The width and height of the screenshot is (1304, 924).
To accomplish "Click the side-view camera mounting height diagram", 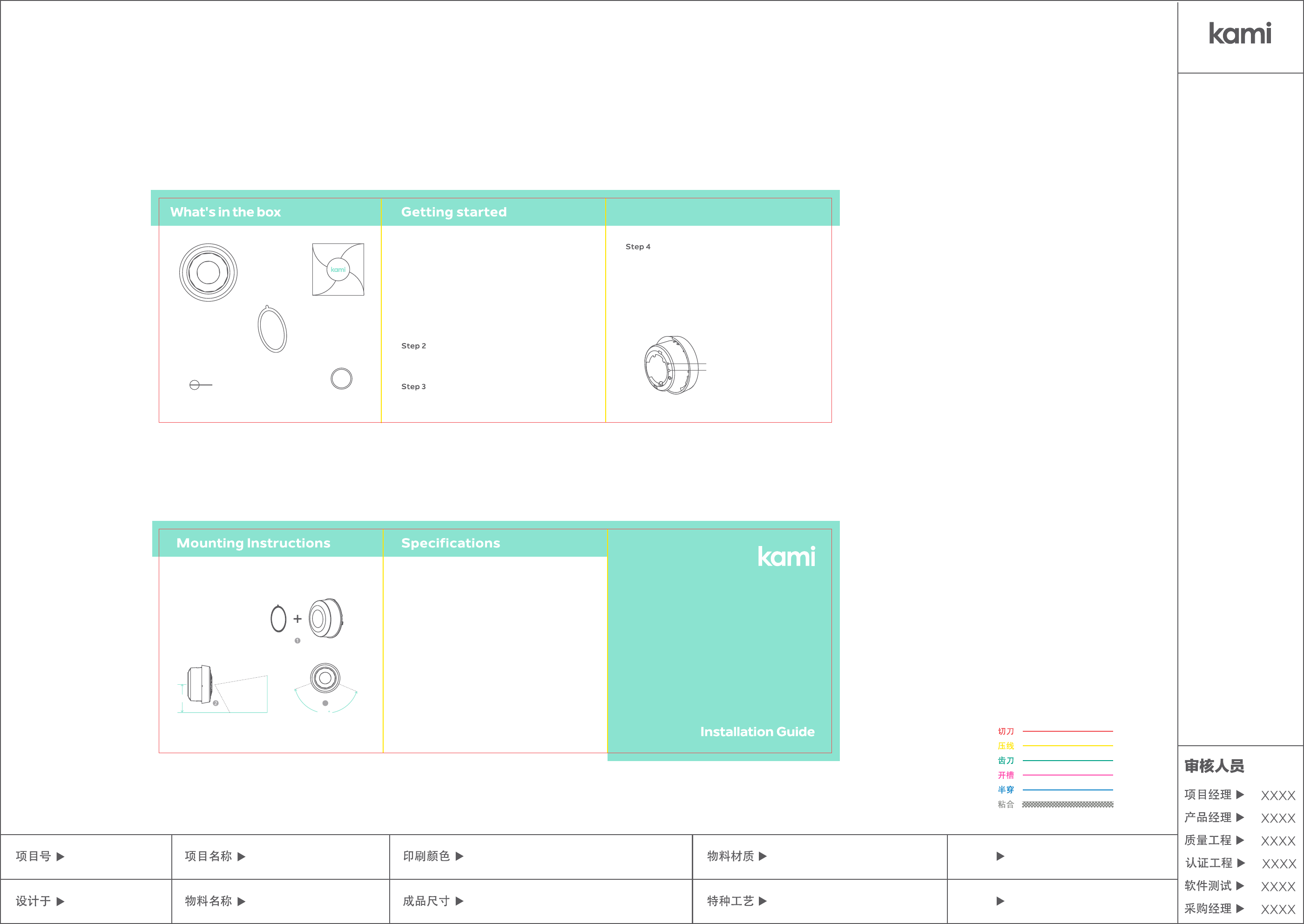I will pyautogui.click(x=223, y=689).
